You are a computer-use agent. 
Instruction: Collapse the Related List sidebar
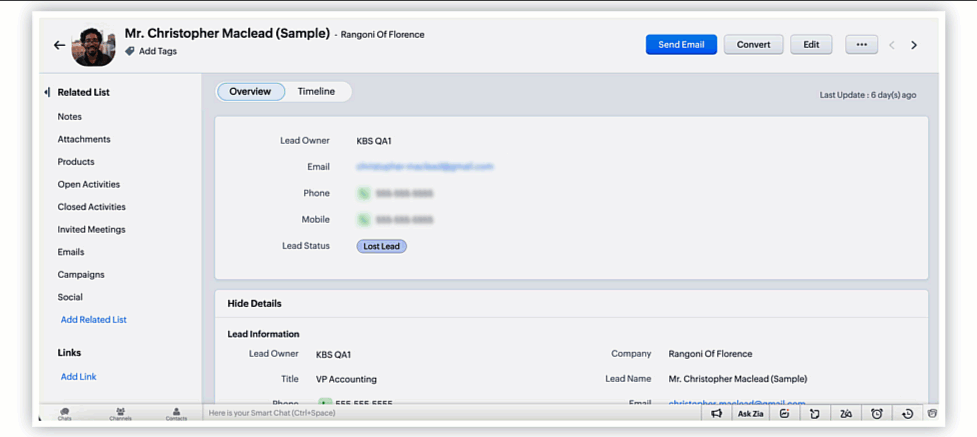coord(47,92)
